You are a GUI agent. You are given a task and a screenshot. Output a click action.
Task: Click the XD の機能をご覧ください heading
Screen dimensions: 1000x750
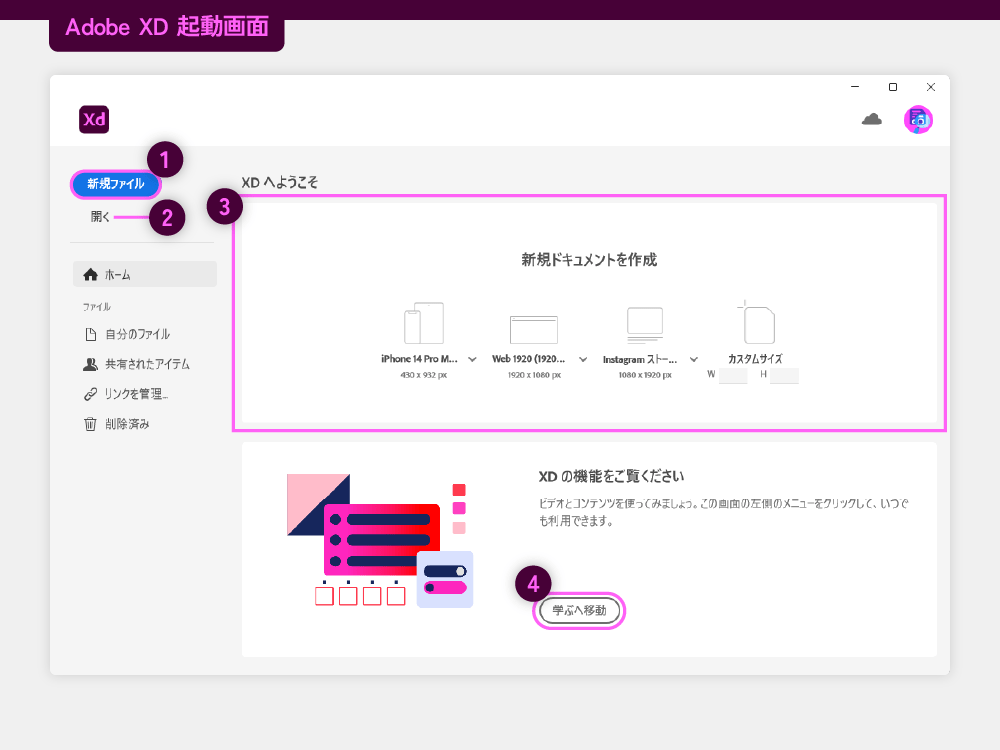(611, 476)
